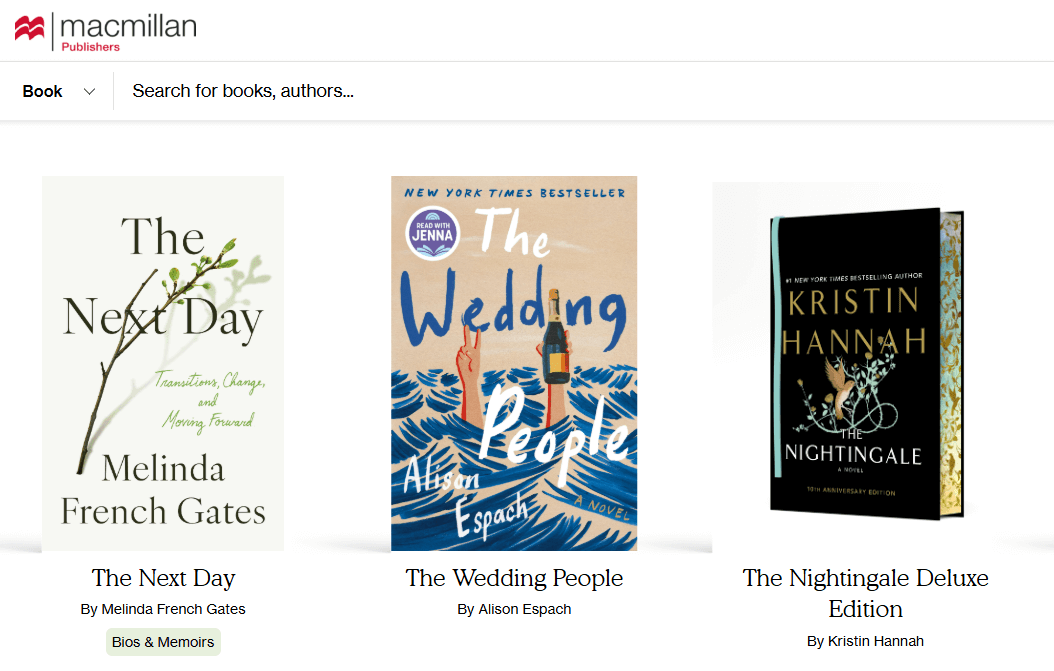Click the Macmillan Publishers logo
This screenshot has width=1054, height=671.
(x=105, y=29)
